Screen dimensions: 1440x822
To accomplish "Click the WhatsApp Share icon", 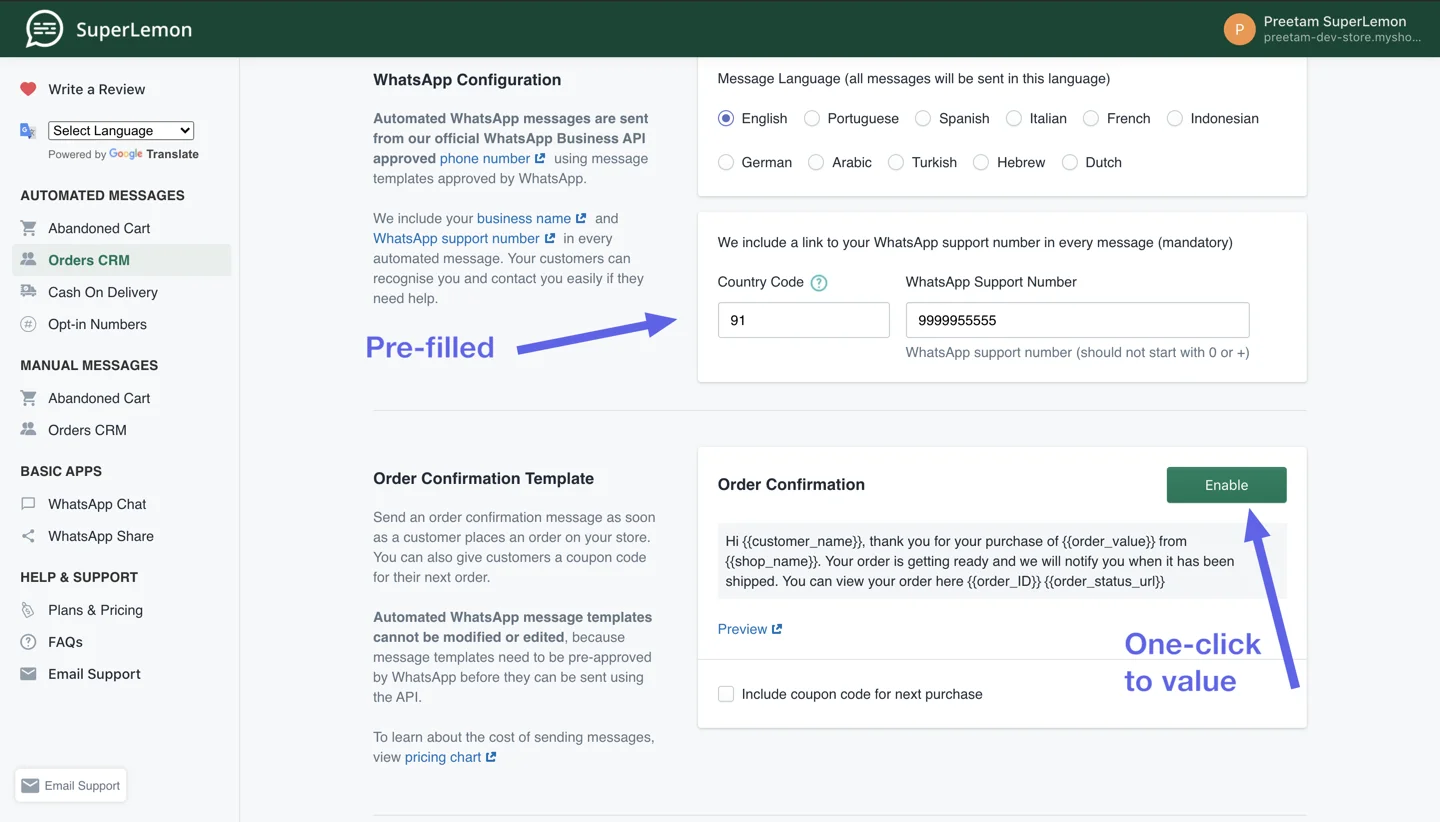I will click(x=28, y=536).
